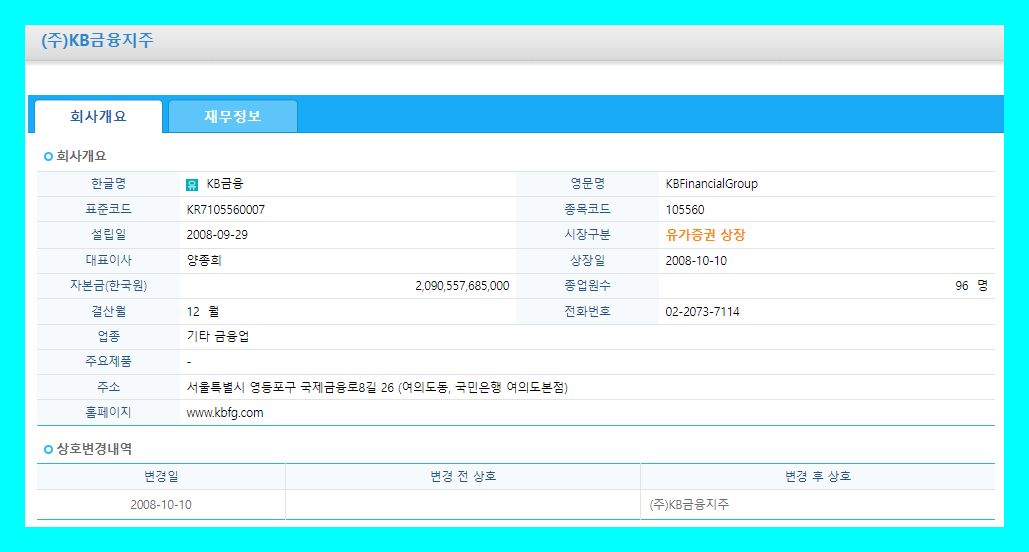
Task: Open the www.kbfg.com homepage link
Action: 225,413
